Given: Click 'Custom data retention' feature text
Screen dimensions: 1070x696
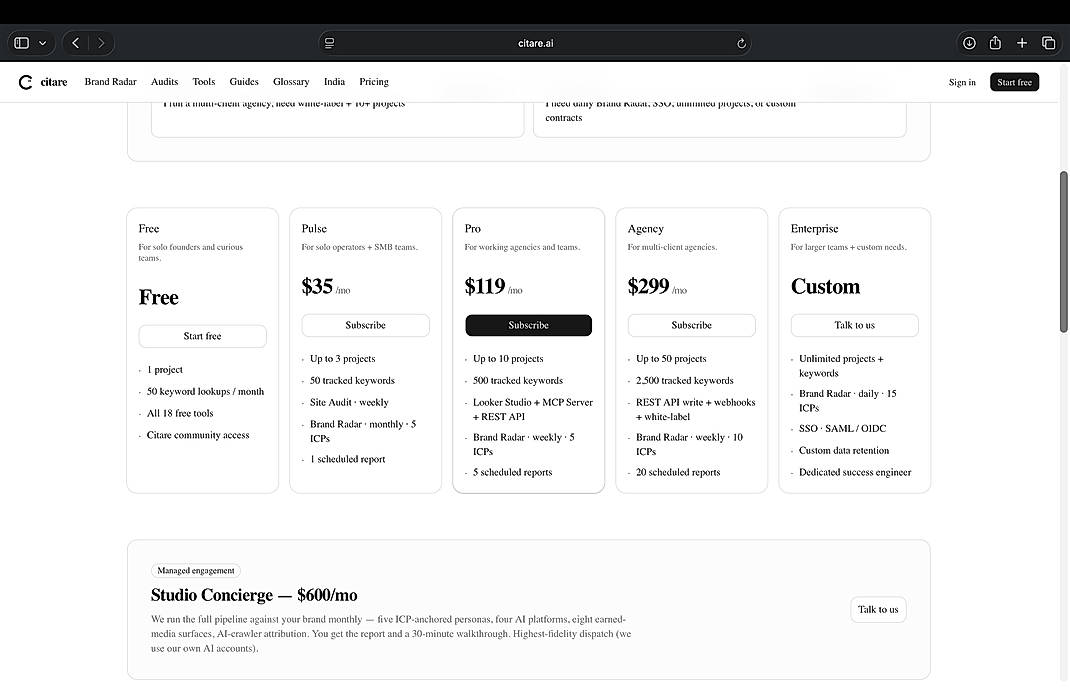Looking at the screenshot, I should (x=844, y=450).
